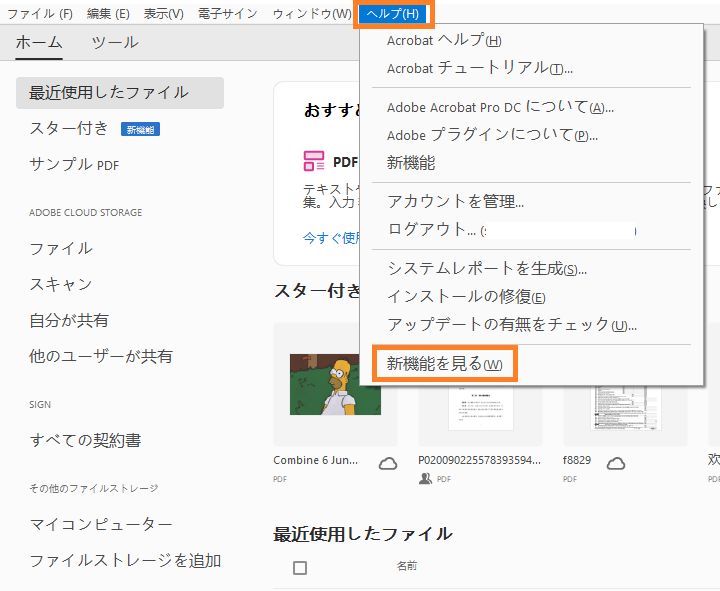720x591 pixels.
Task: Click ファイルストレージを追加 link
Action: [125, 561]
